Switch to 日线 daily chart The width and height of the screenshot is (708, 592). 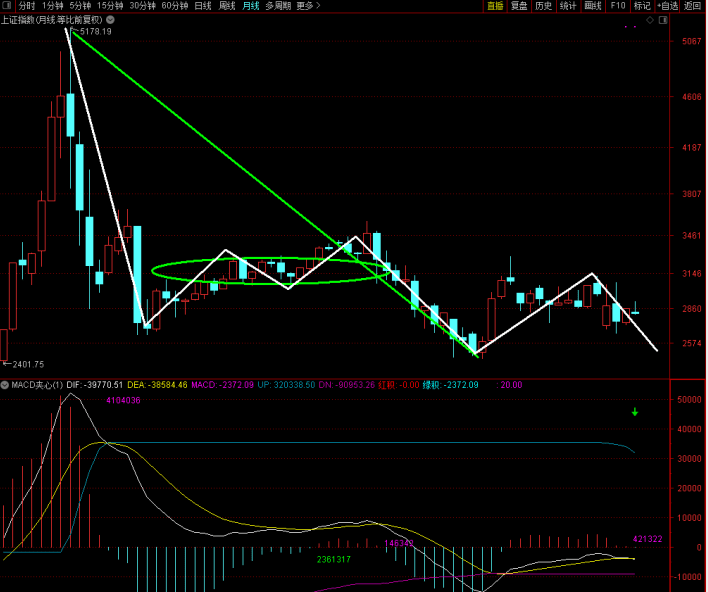pyautogui.click(x=203, y=6)
